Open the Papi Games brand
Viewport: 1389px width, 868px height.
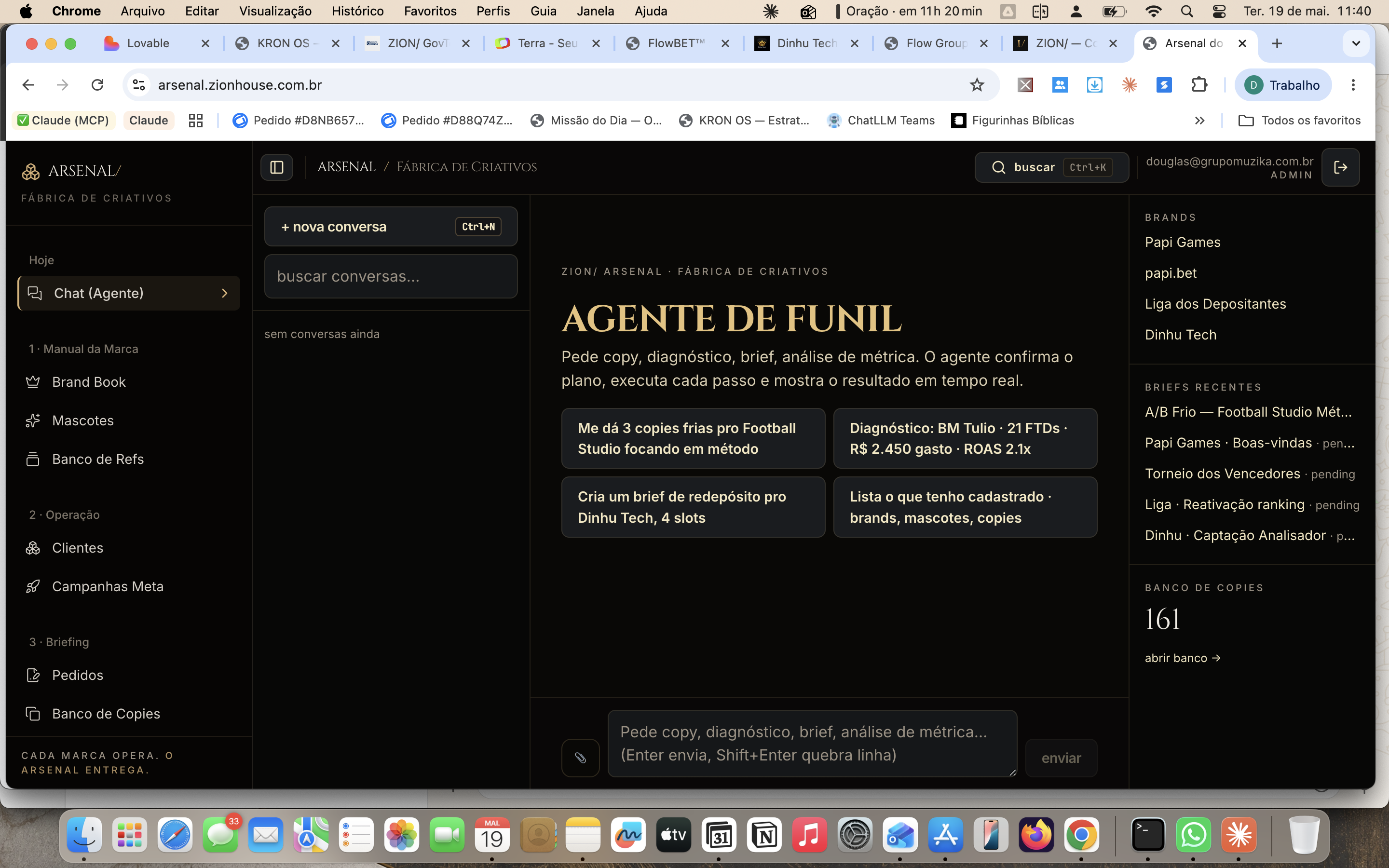click(x=1183, y=242)
